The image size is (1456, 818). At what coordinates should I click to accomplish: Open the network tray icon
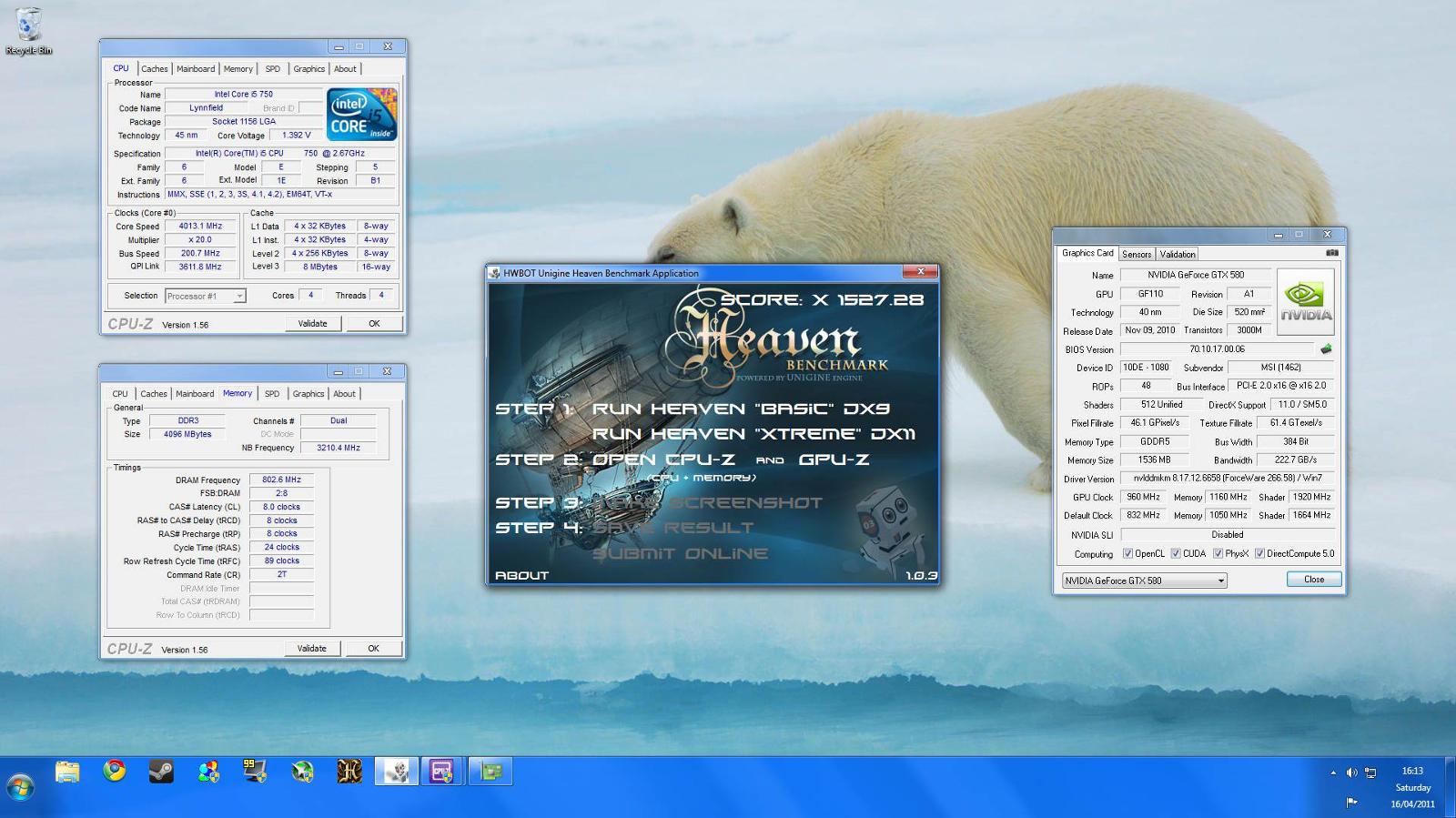[1370, 773]
